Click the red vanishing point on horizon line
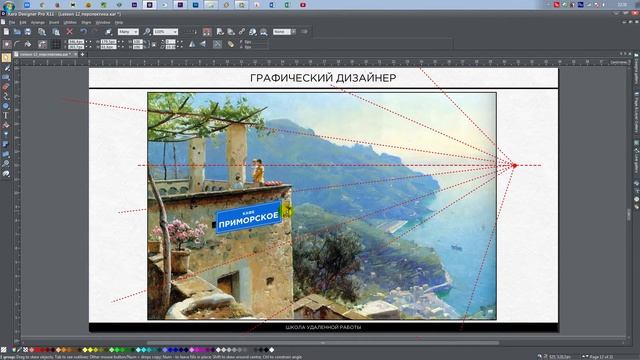This screenshot has width=640, height=360. [x=515, y=165]
